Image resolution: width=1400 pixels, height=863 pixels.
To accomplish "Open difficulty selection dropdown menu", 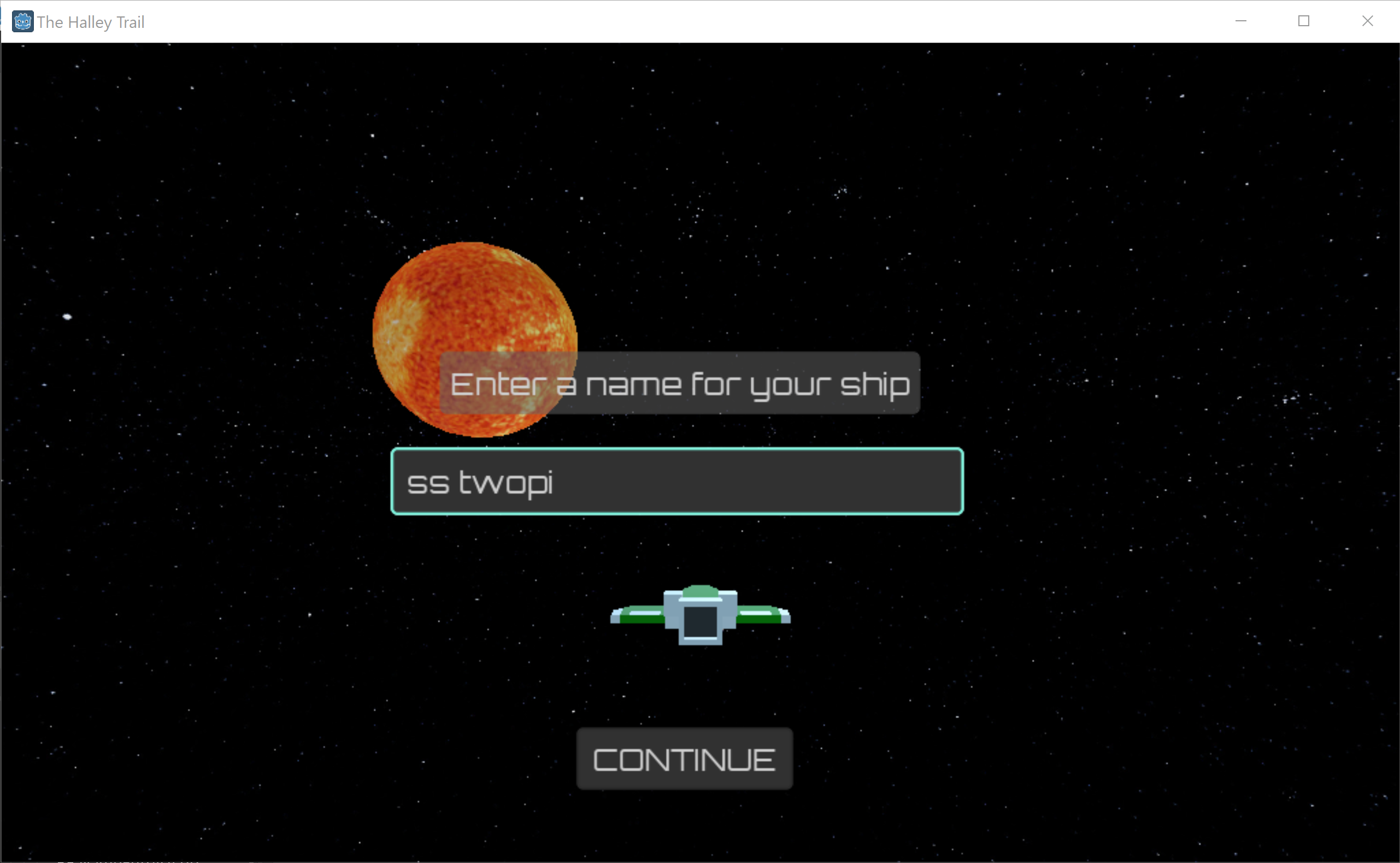I will 700,615.
